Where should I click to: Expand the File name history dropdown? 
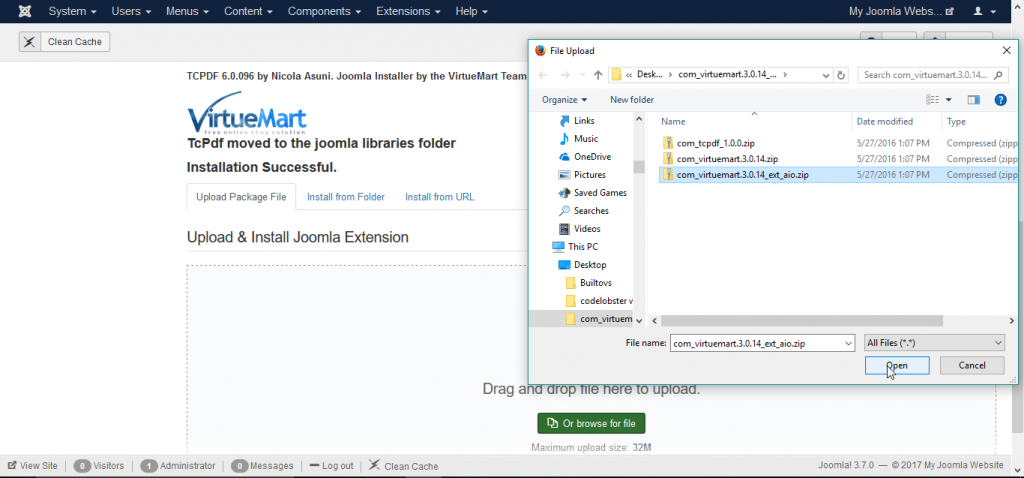click(847, 342)
